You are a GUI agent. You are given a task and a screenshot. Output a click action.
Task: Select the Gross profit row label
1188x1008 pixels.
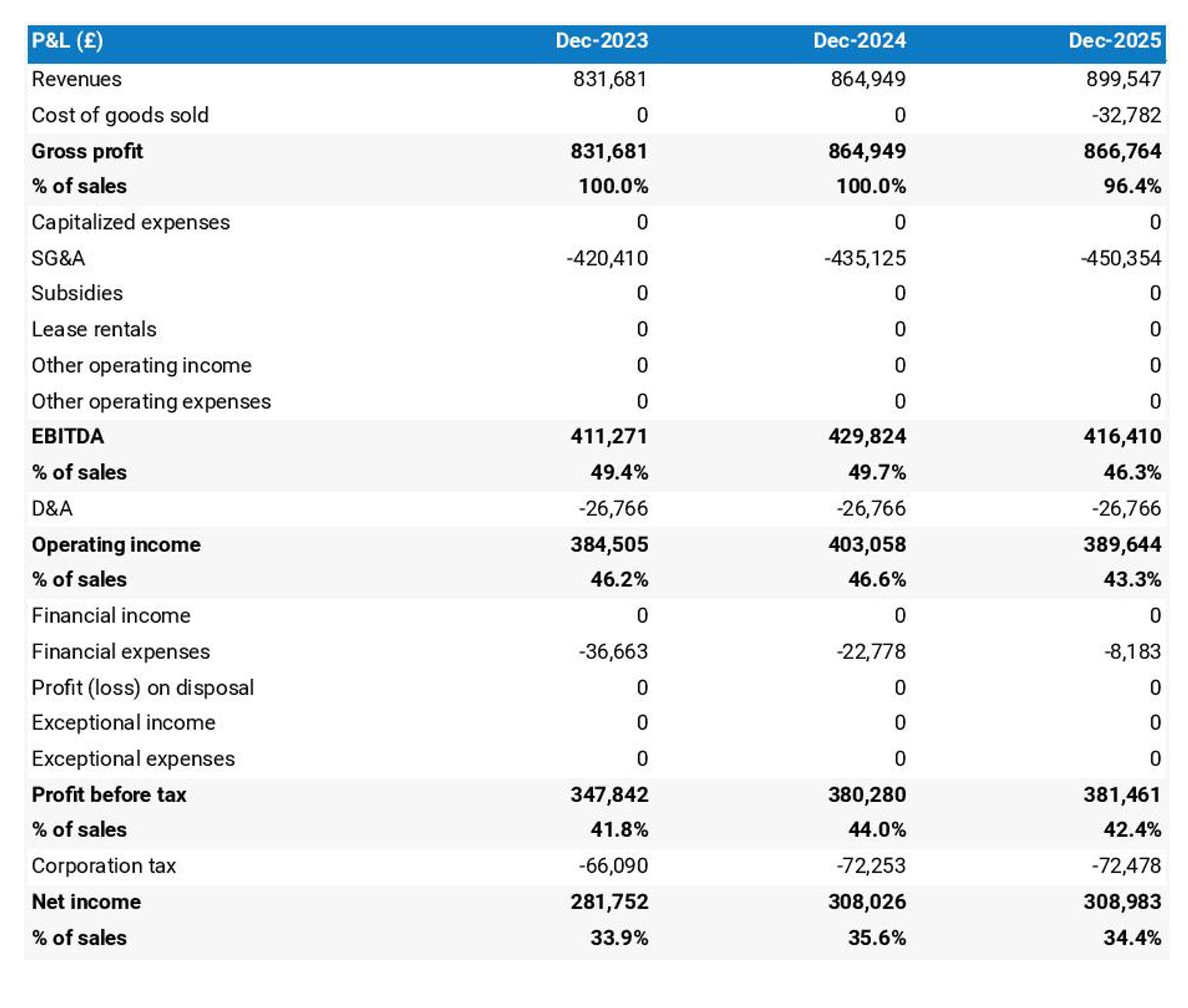pyautogui.click(x=87, y=151)
